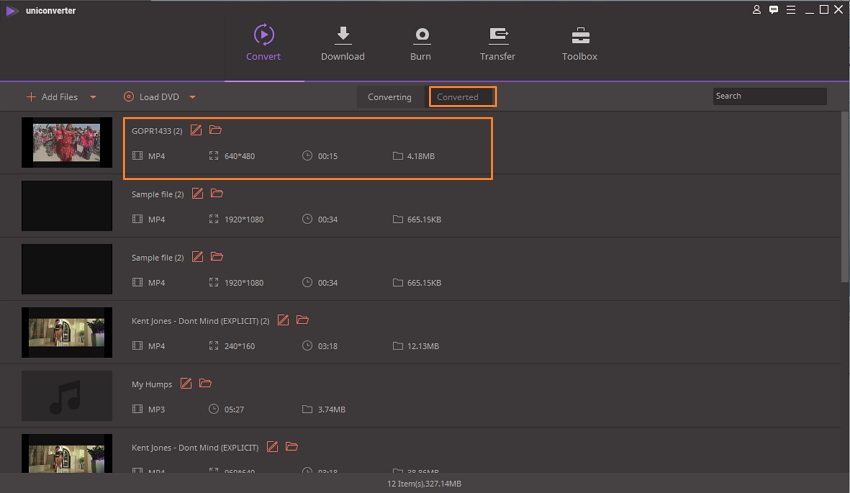Edit name of Kent Jones Dont Mind (EXPLICIT) (2)
The image size is (850, 493).
pyautogui.click(x=283, y=321)
